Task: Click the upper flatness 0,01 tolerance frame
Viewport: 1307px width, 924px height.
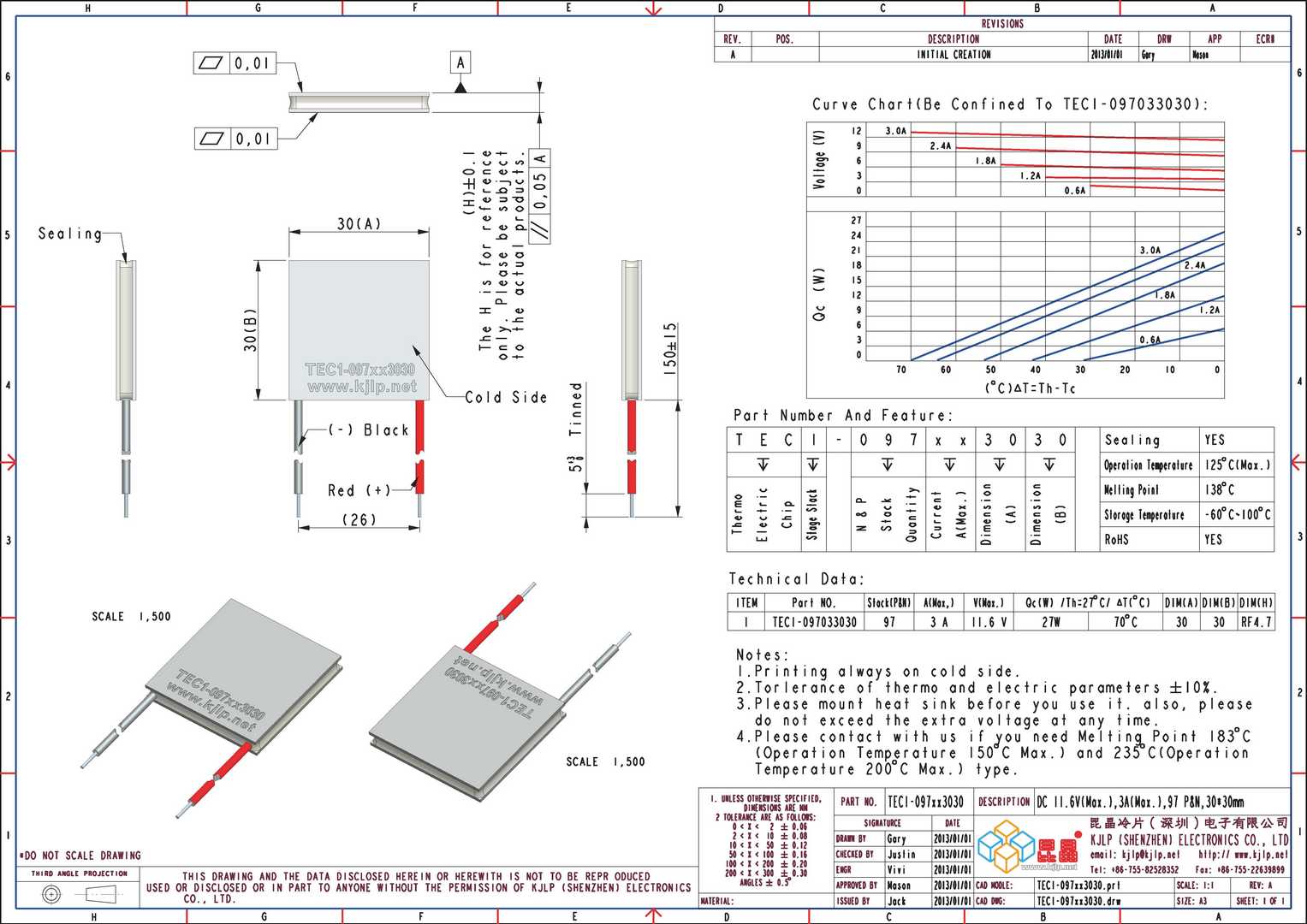Action: [x=235, y=63]
